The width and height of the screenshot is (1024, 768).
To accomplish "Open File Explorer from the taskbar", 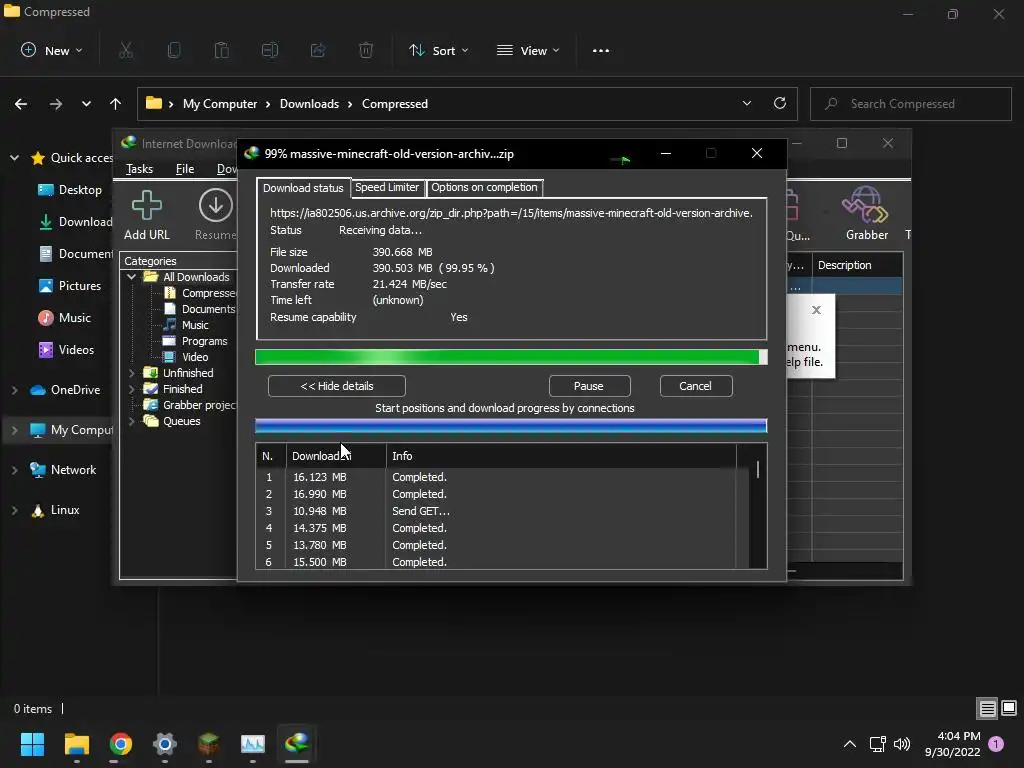I will coord(76,744).
